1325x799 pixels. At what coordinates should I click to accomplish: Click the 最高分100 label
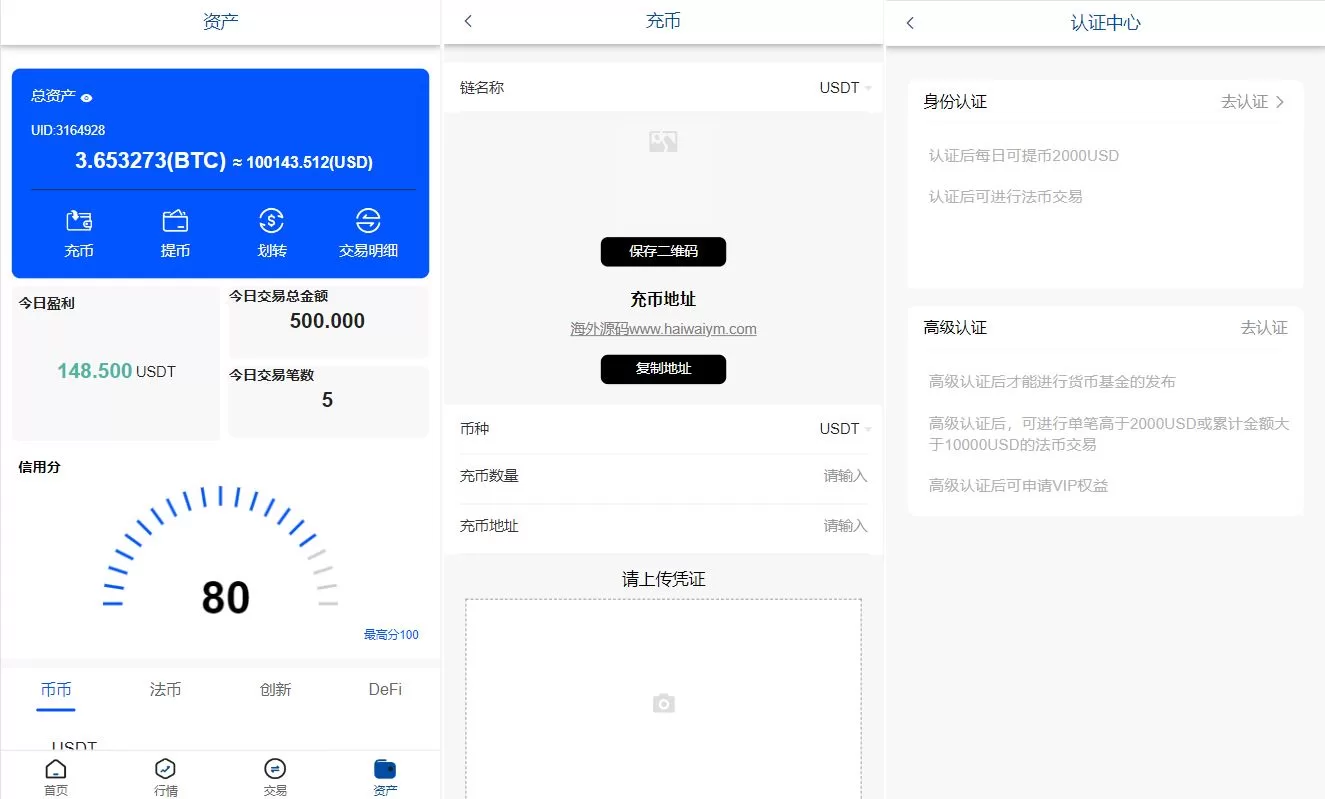click(x=391, y=635)
